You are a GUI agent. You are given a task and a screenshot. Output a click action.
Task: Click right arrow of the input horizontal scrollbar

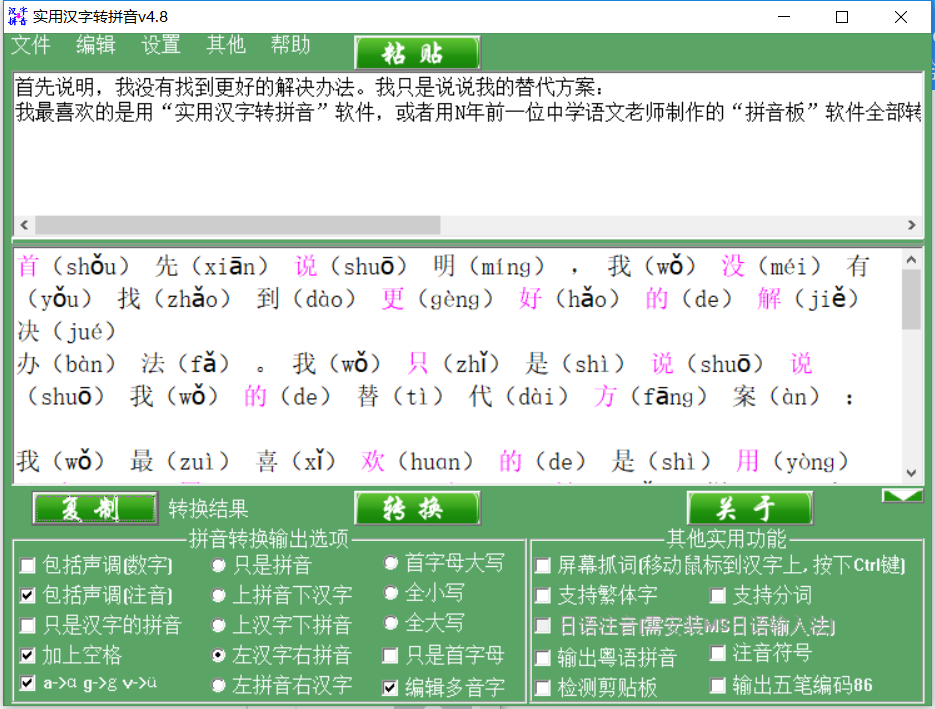[912, 225]
